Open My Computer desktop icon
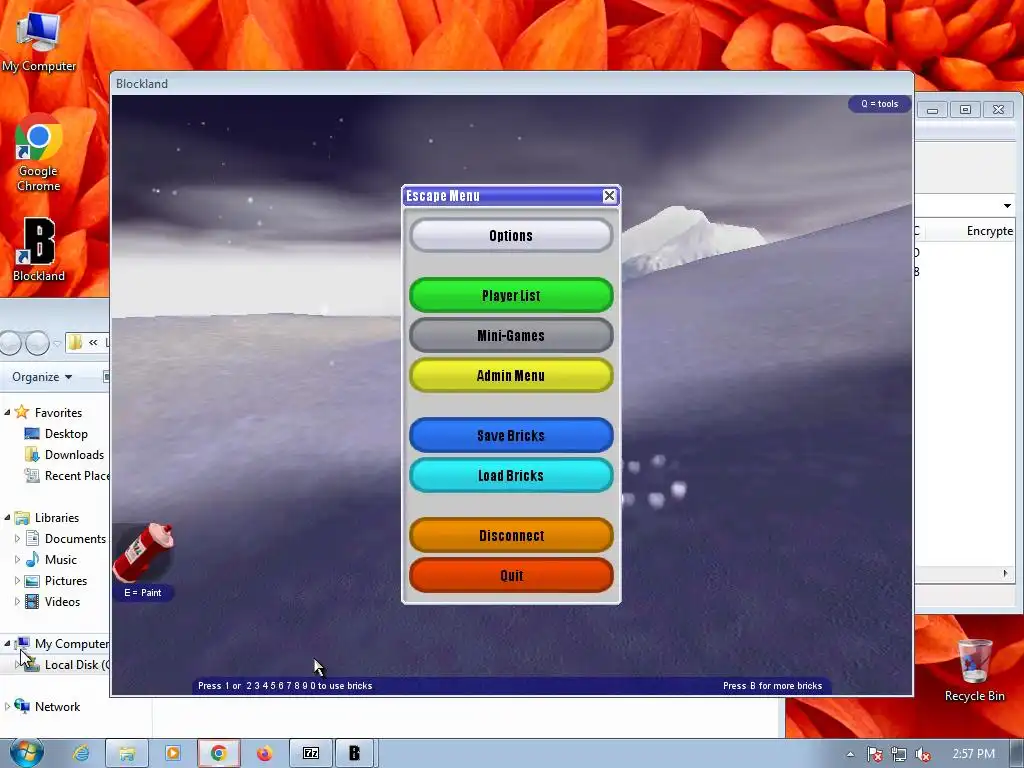Viewport: 1024px width, 768px height. coord(39,40)
